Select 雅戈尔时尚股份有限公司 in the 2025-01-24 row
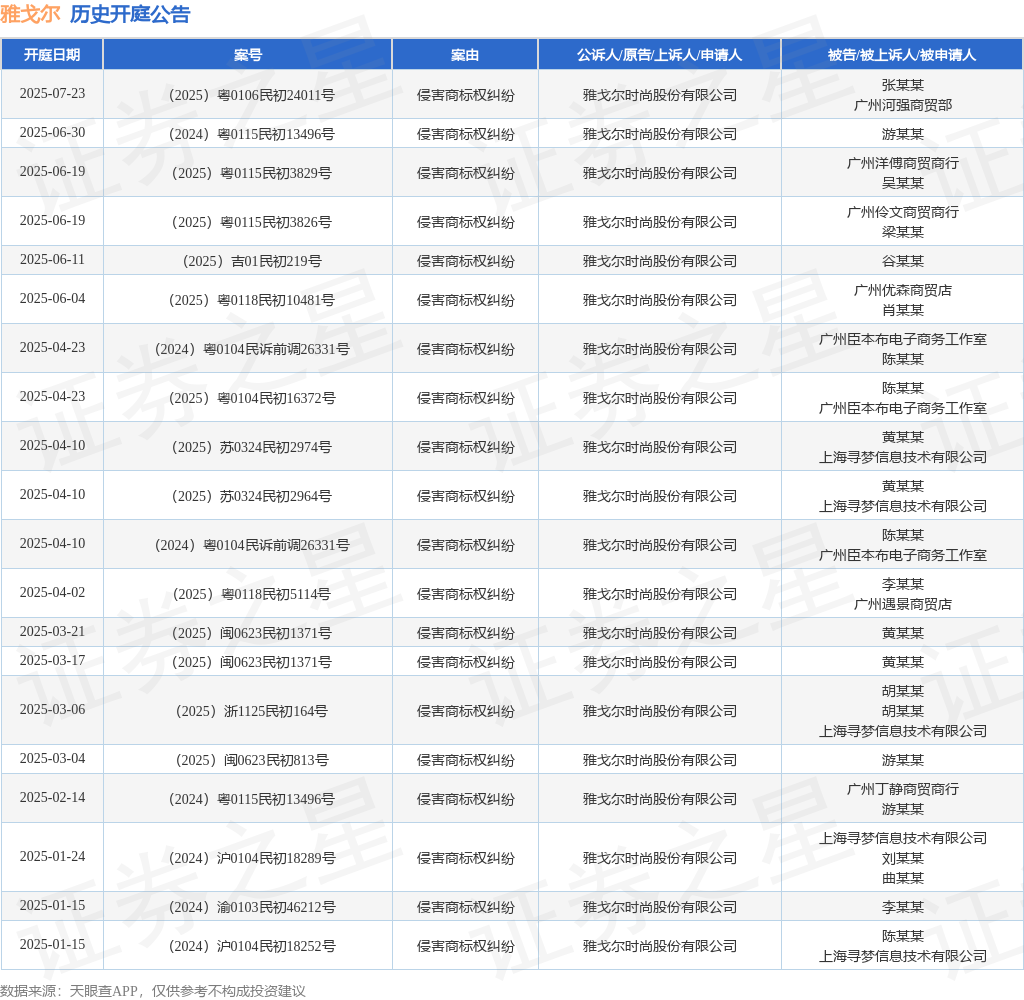1024x1000 pixels. pyautogui.click(x=660, y=858)
